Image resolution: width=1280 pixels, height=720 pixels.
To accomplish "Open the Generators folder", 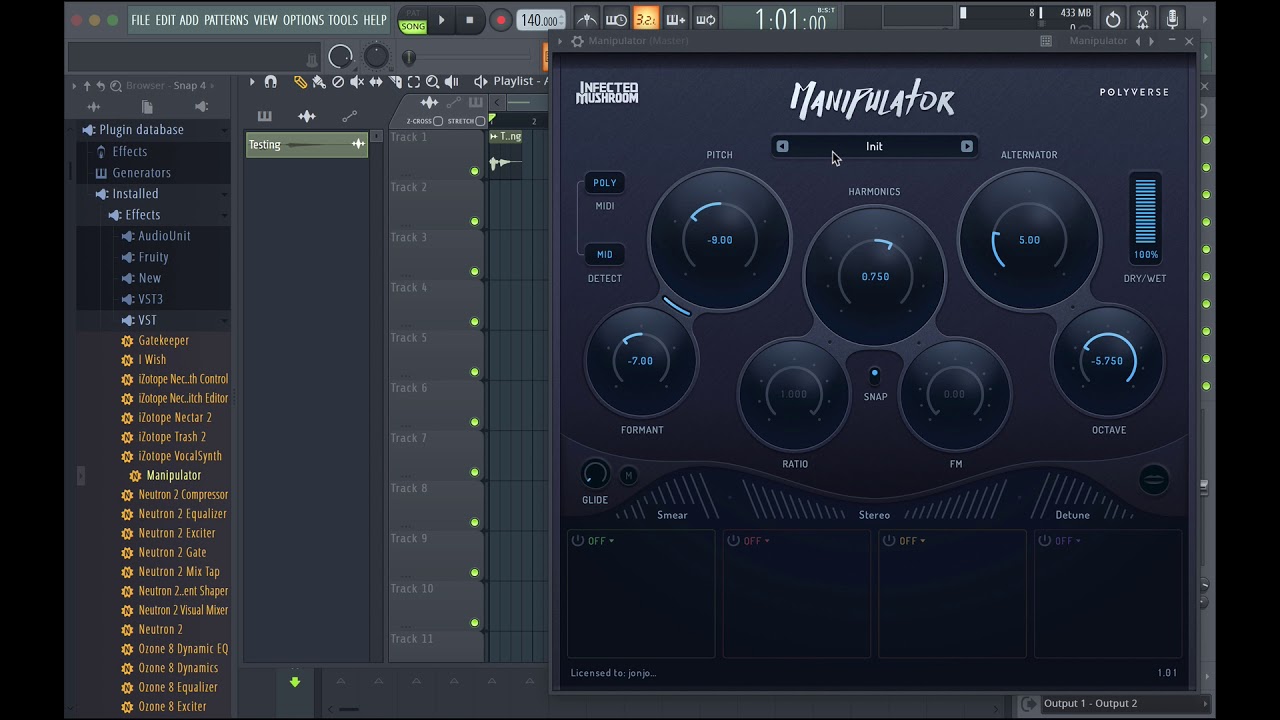I will (x=141, y=173).
